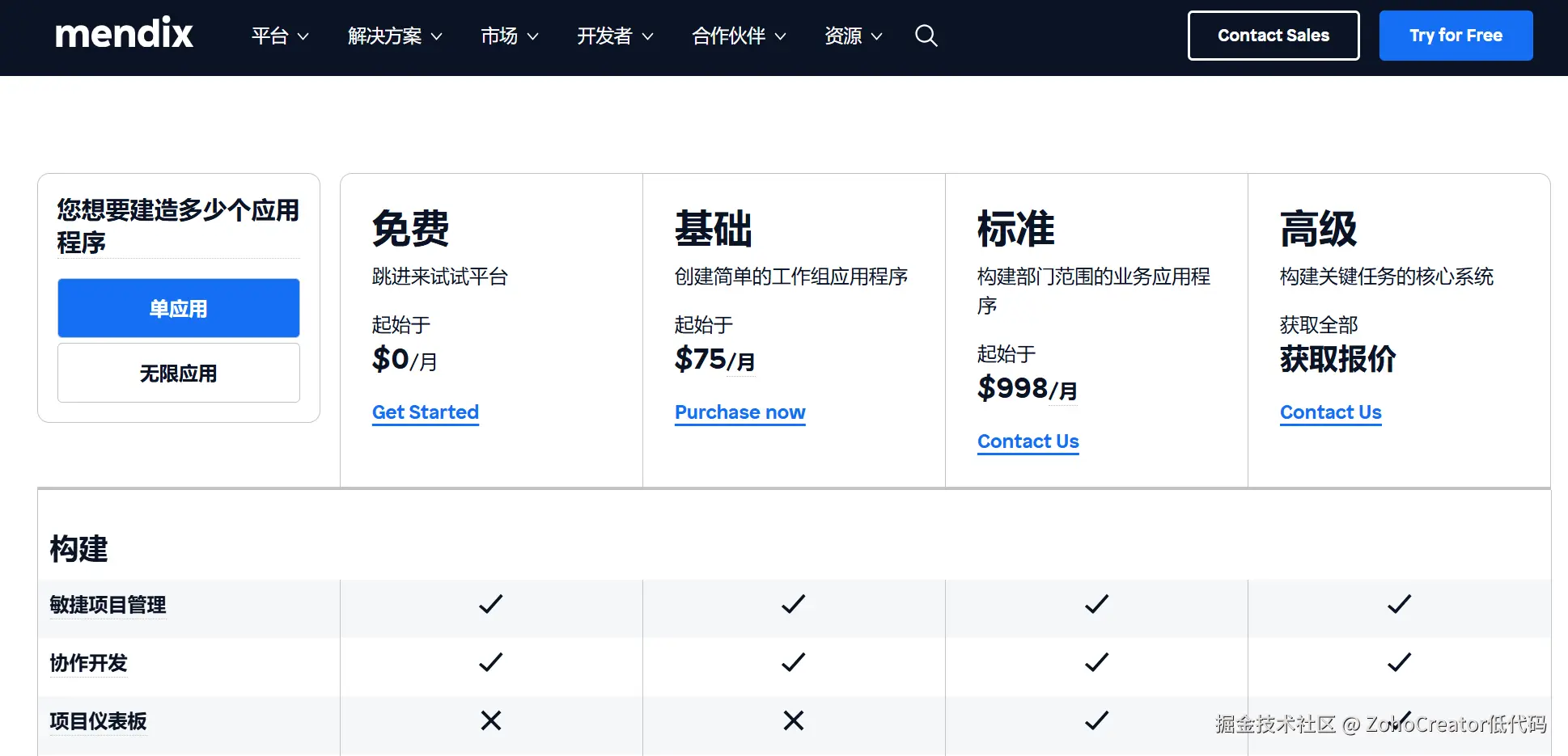The image size is (1568, 756).
Task: Click the 敏捷项目管理 checkmark under 免费
Action: point(490,604)
